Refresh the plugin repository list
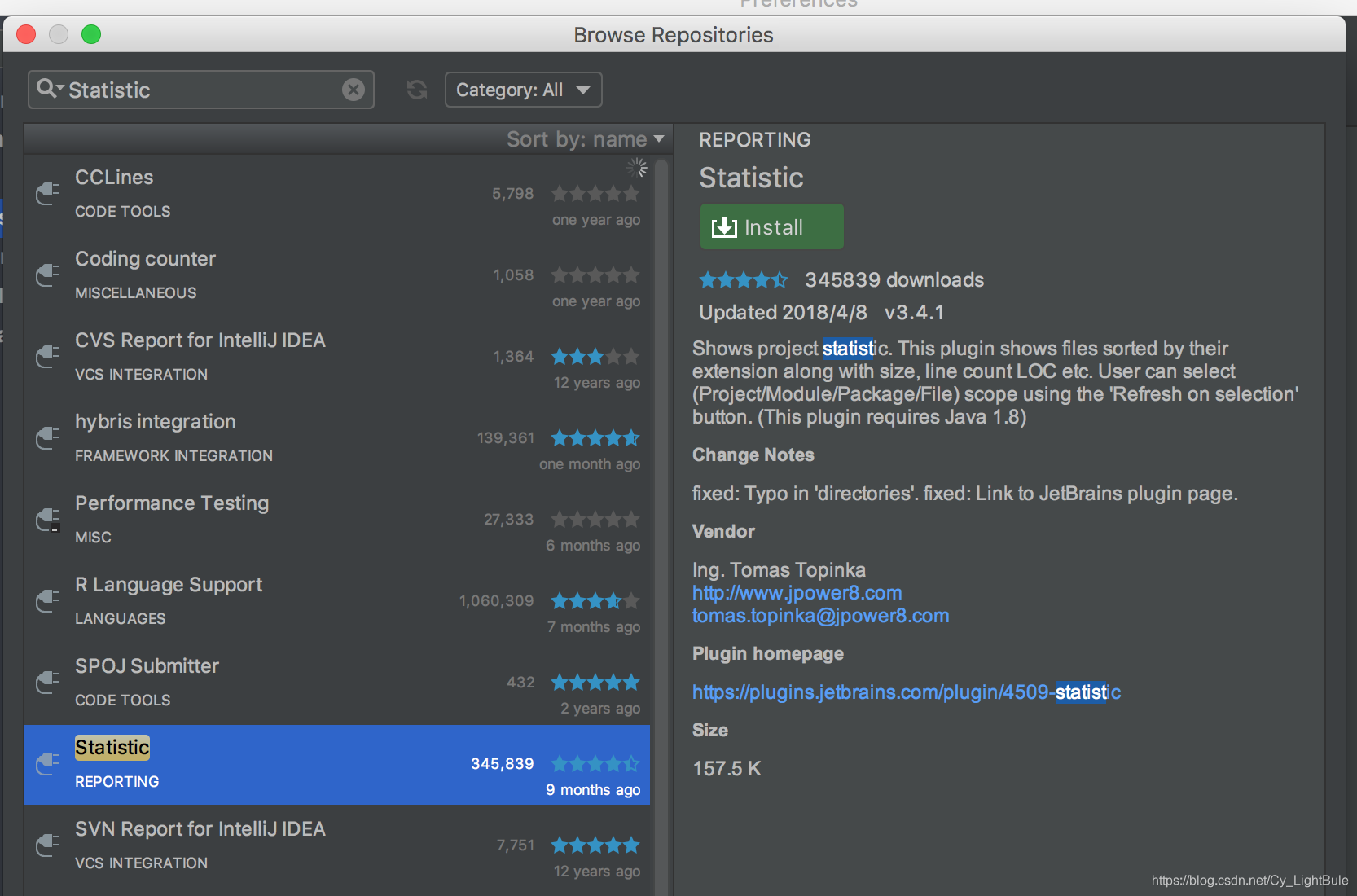Image resolution: width=1357 pixels, height=896 pixels. [x=417, y=90]
